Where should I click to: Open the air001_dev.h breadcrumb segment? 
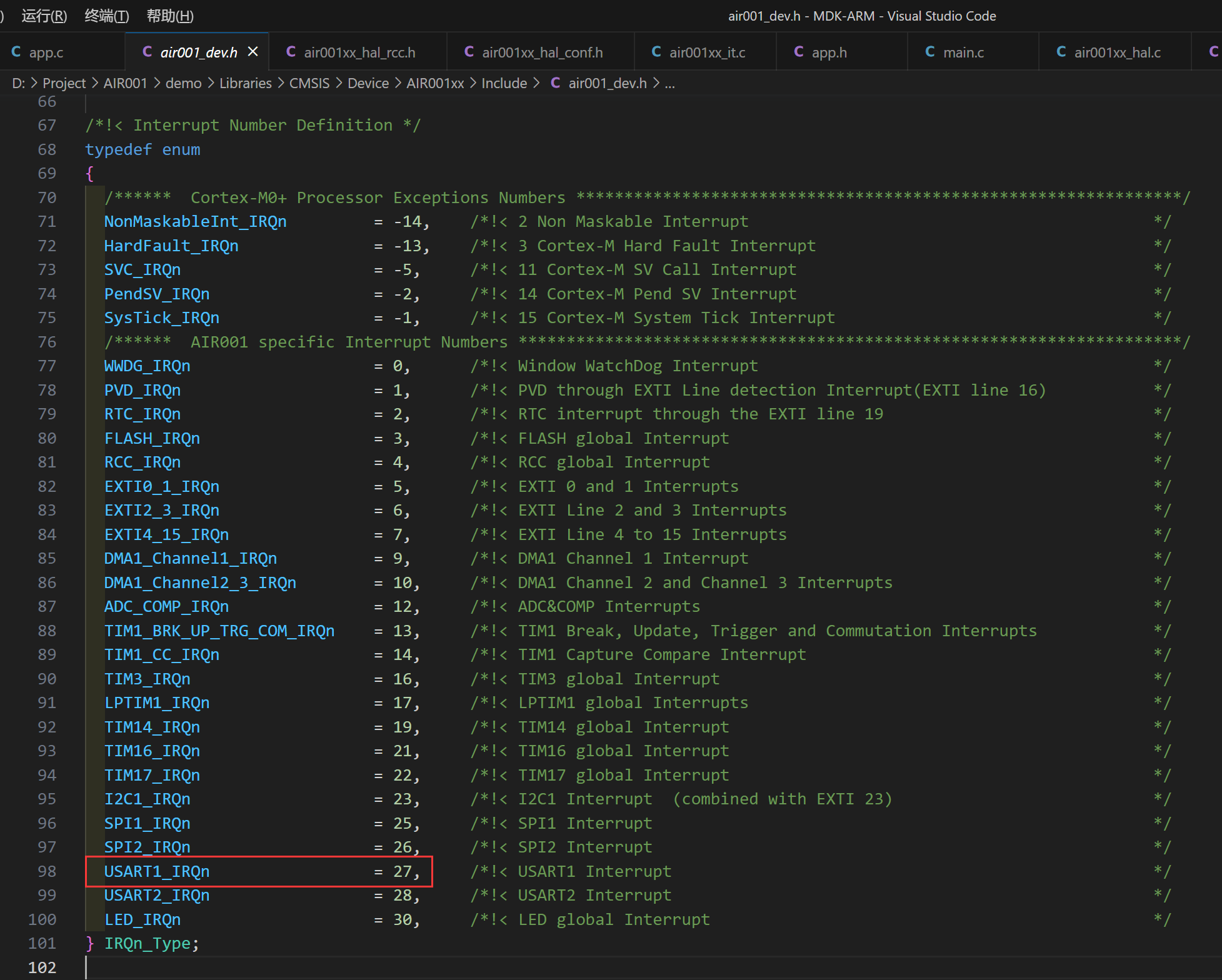click(x=607, y=83)
